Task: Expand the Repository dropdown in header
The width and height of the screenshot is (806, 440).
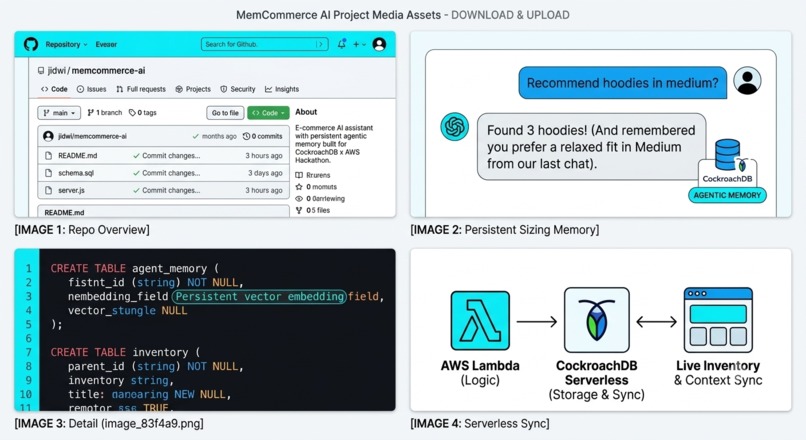Action: [x=66, y=44]
